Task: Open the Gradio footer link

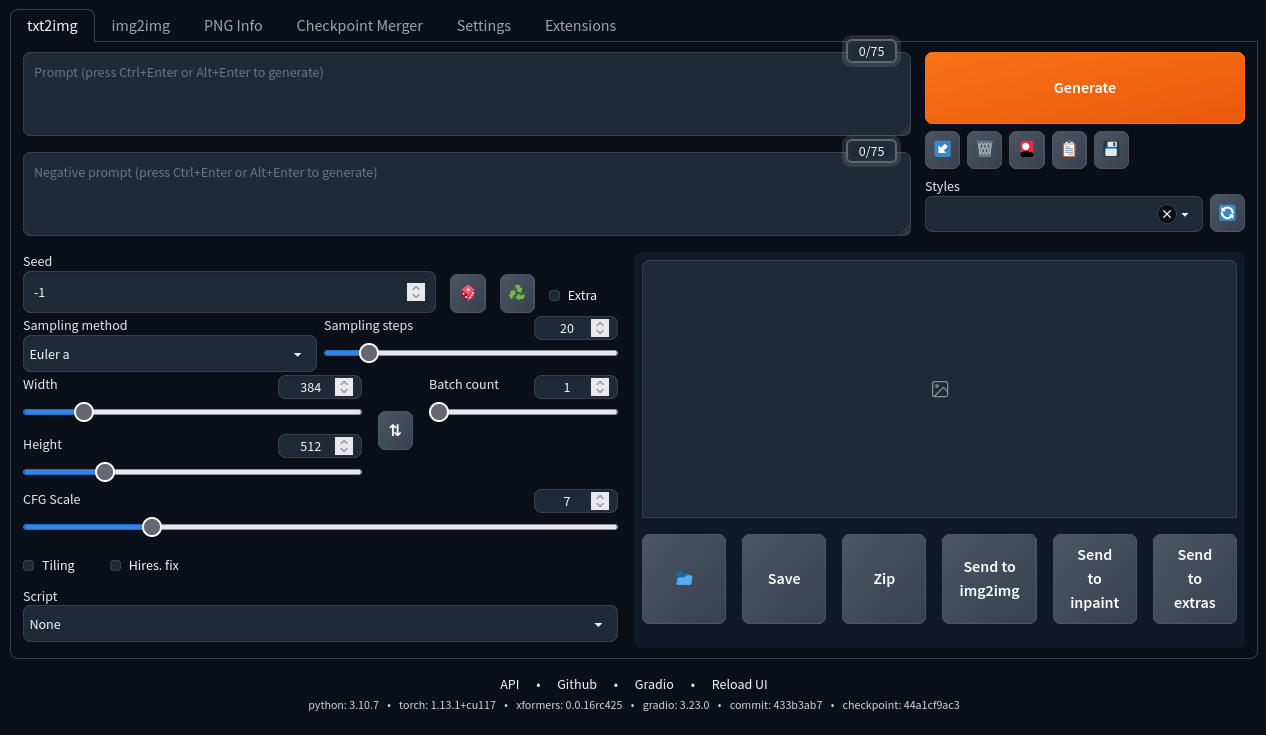Action: [x=654, y=685]
